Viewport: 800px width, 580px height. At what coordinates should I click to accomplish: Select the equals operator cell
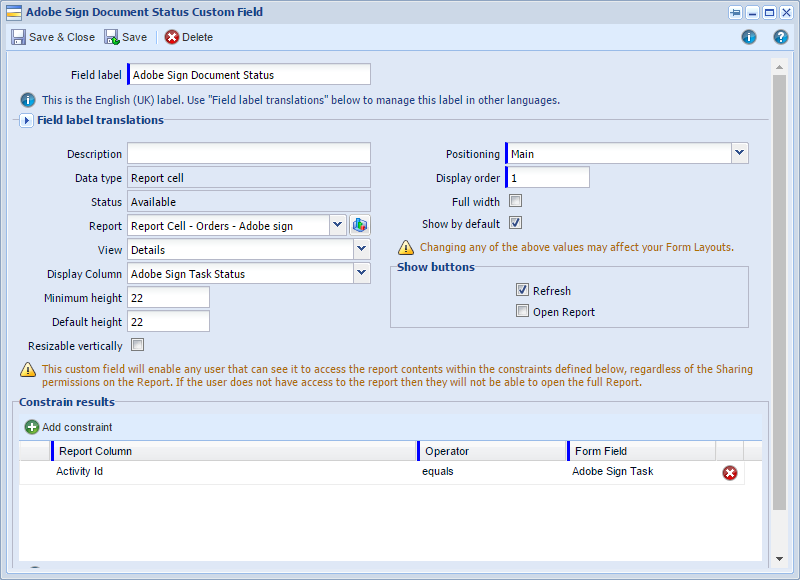click(x=492, y=472)
